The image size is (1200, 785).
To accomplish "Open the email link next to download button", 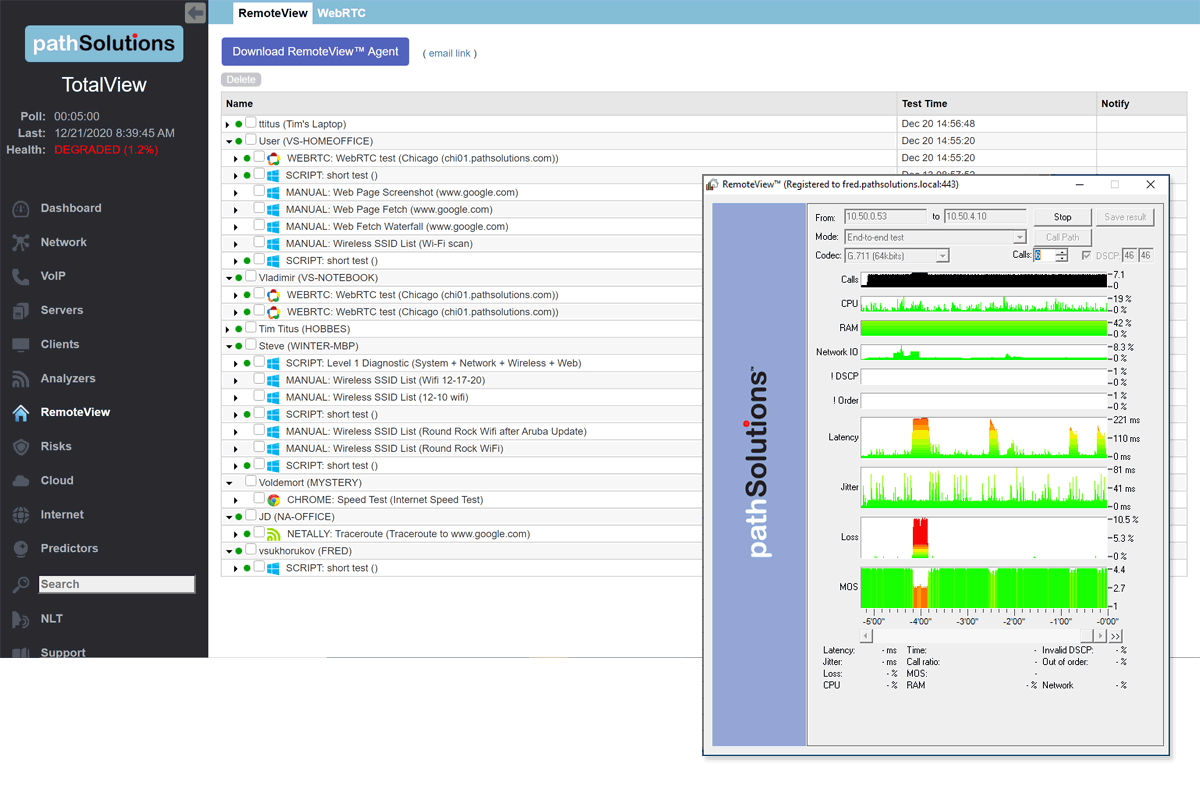I will click(x=449, y=54).
